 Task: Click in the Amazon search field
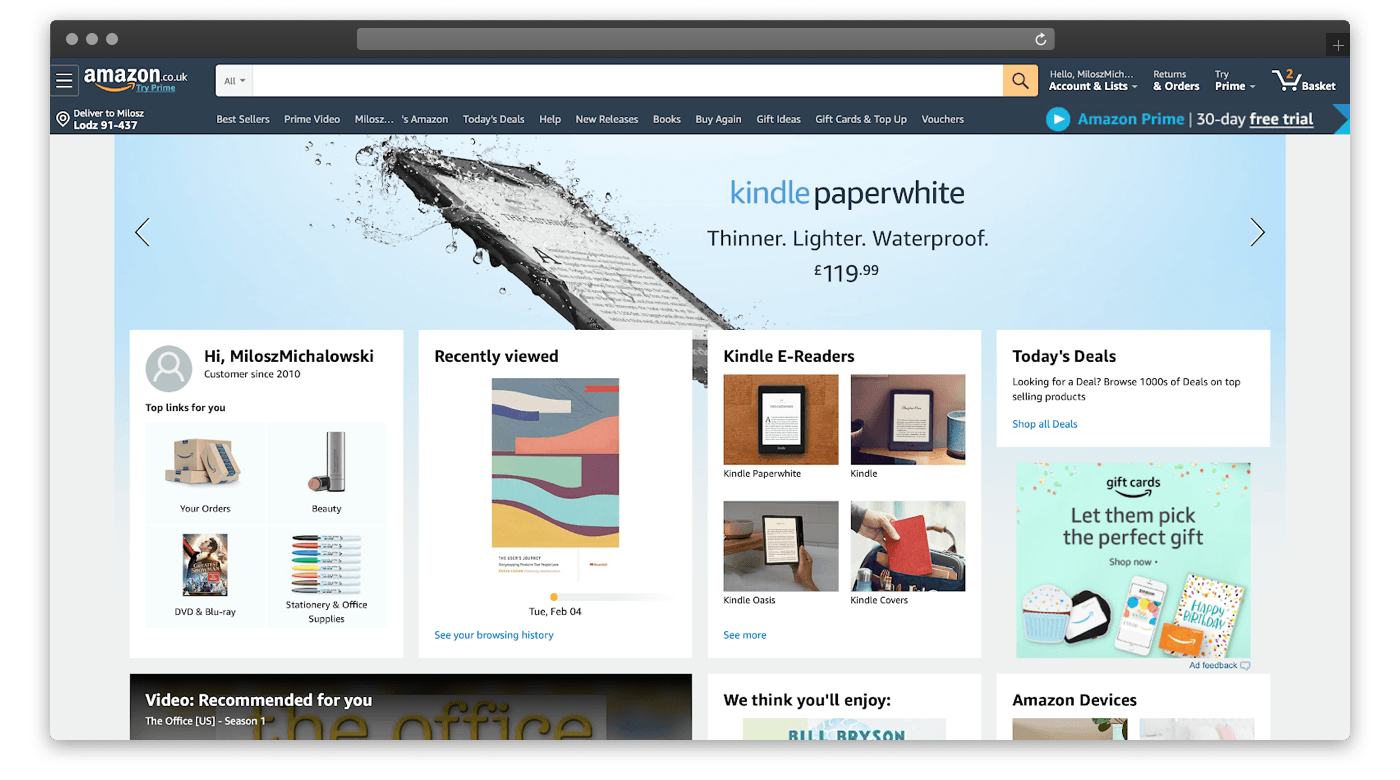point(628,81)
